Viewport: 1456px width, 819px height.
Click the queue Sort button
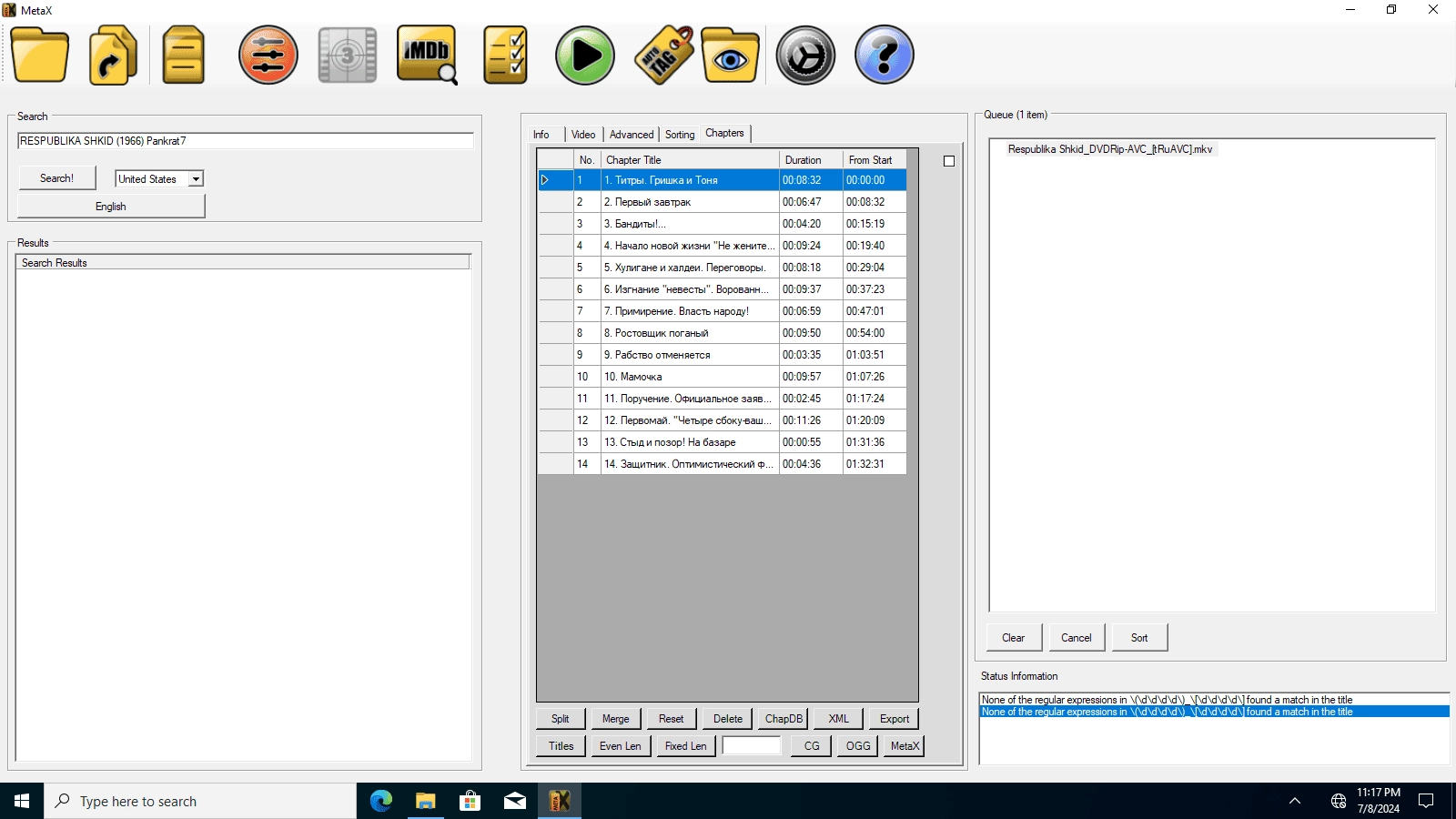click(1139, 638)
